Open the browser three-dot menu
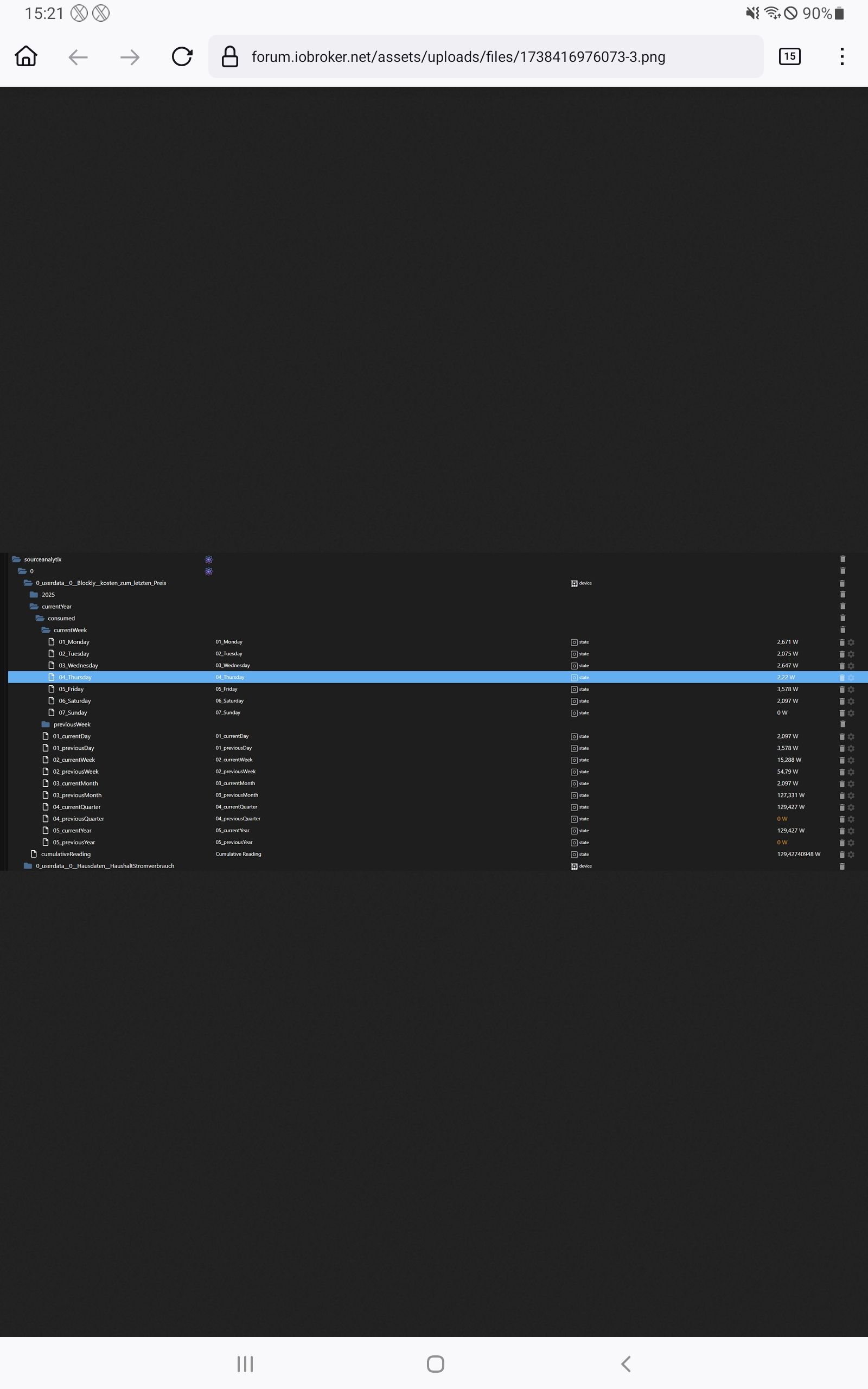The image size is (868, 1389). (x=841, y=56)
